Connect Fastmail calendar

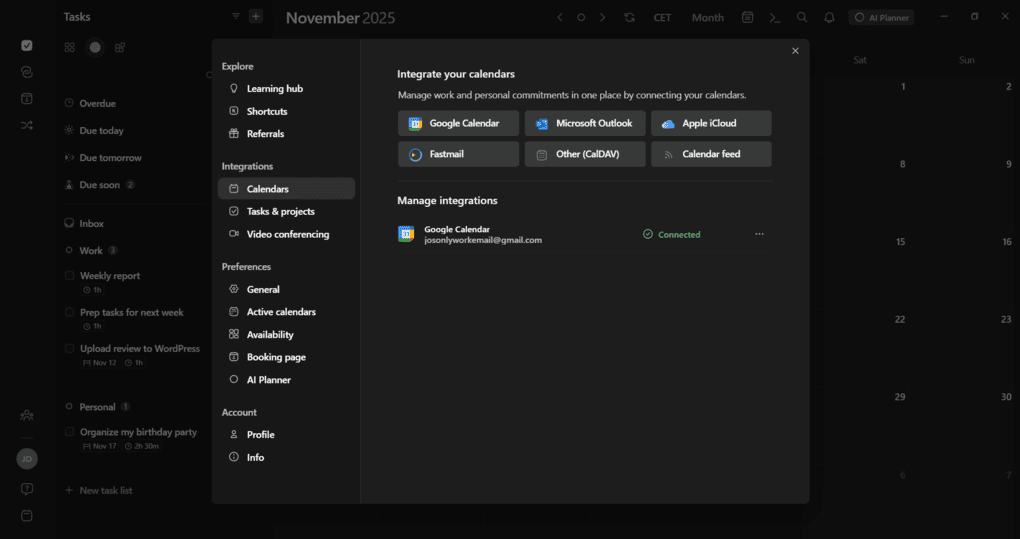pyautogui.click(x=459, y=154)
